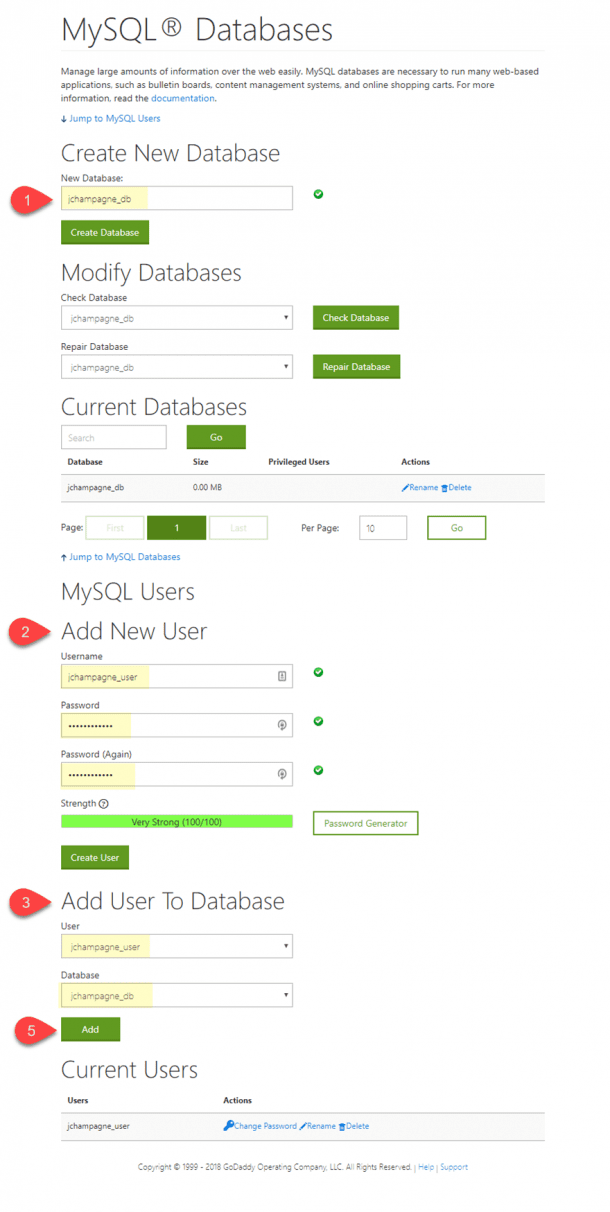This screenshot has height=1212, width=610.
Task: Select page 1 in pagination
Action: pos(176,528)
